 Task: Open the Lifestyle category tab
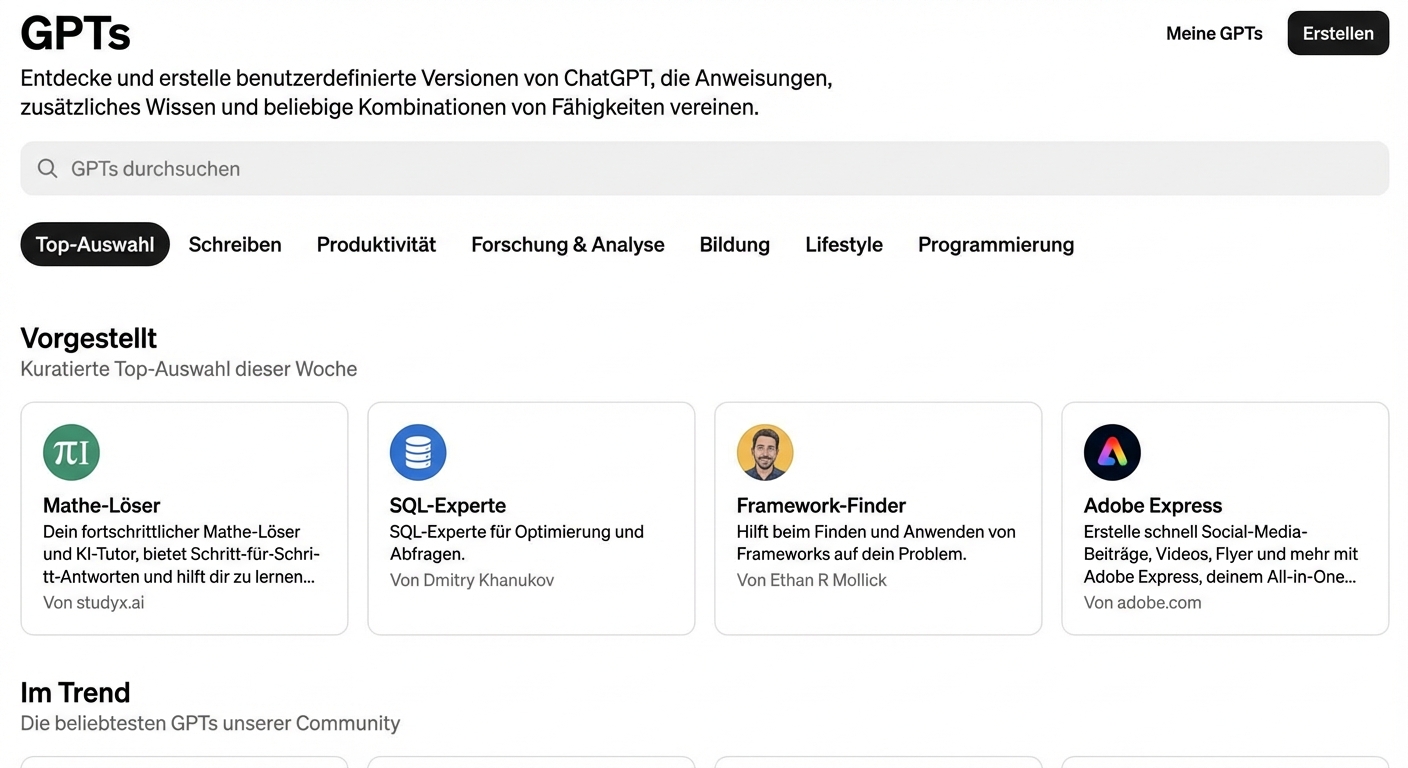(x=843, y=244)
